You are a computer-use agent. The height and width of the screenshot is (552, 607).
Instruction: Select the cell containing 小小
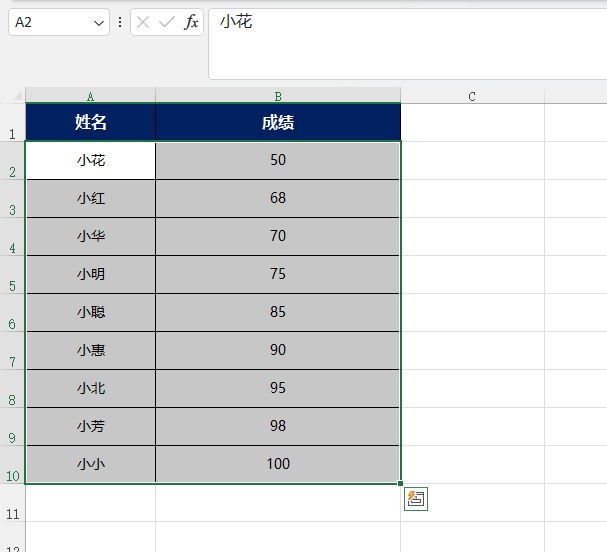tap(90, 464)
